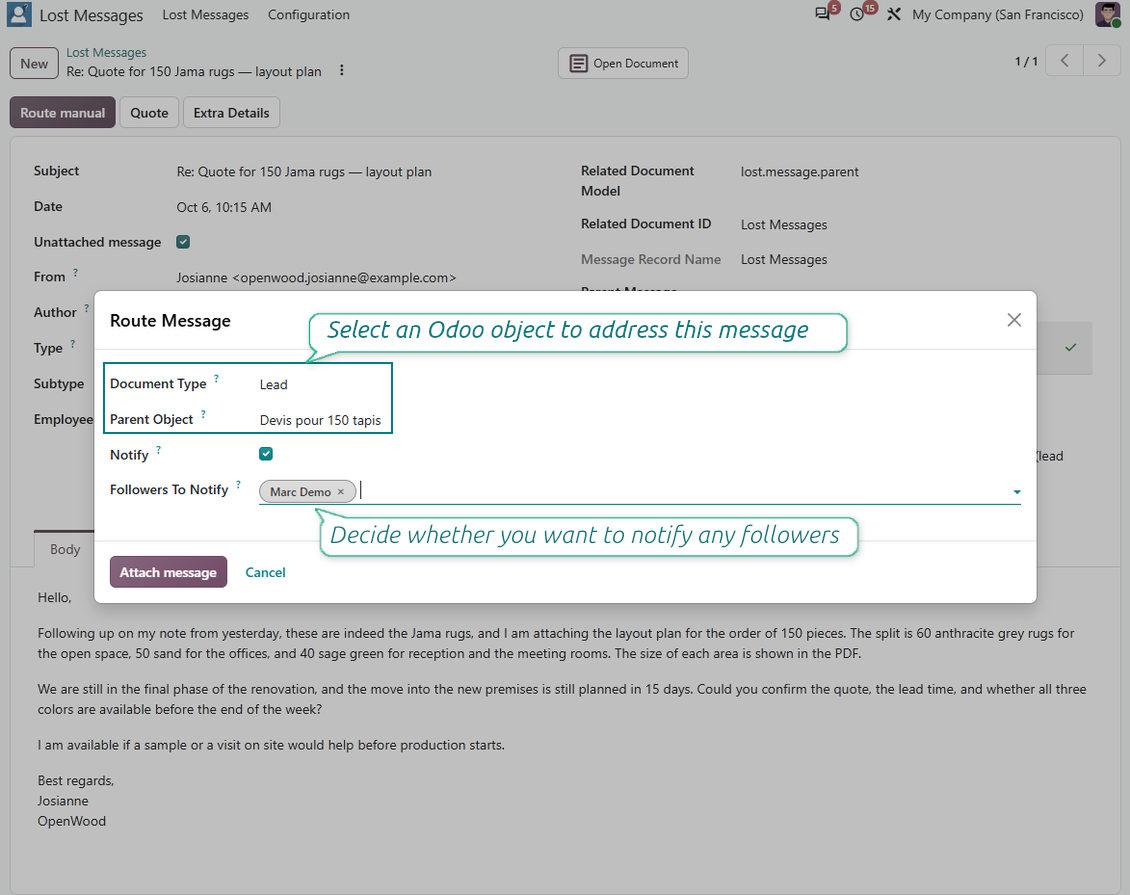
Task: Open the Lost Messages menu item
Action: click(x=205, y=14)
